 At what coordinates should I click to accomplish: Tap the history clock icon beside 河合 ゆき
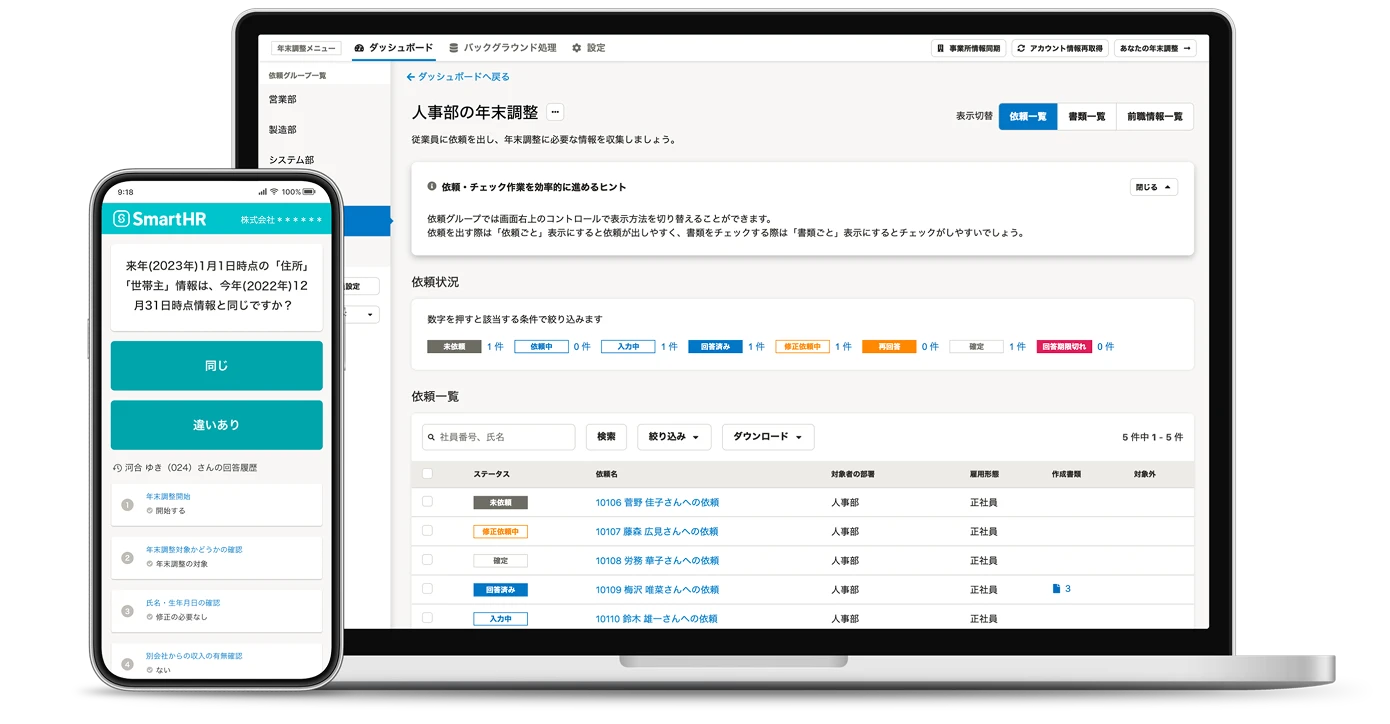pos(117,468)
